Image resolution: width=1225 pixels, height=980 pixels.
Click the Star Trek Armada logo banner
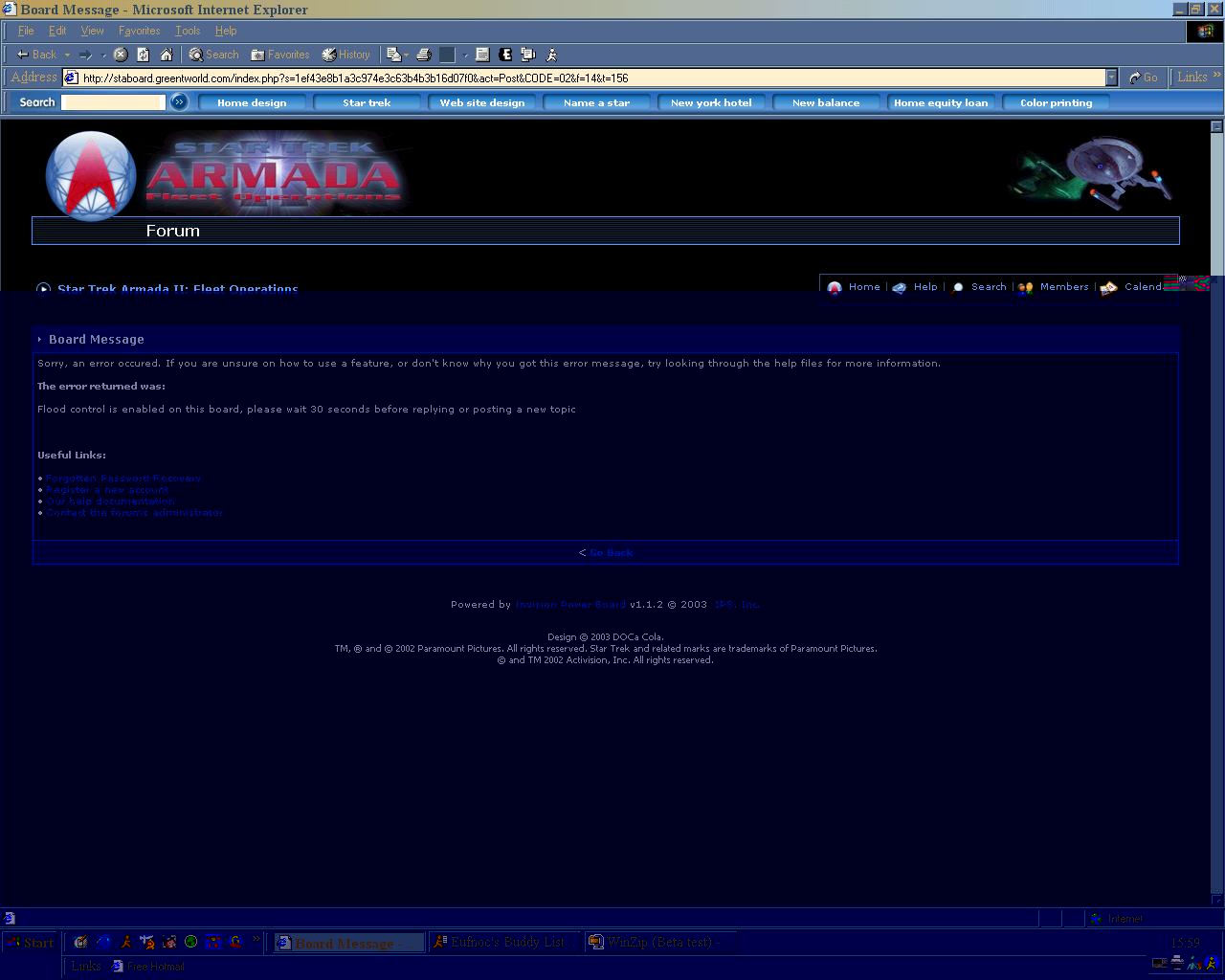pyautogui.click(x=226, y=174)
